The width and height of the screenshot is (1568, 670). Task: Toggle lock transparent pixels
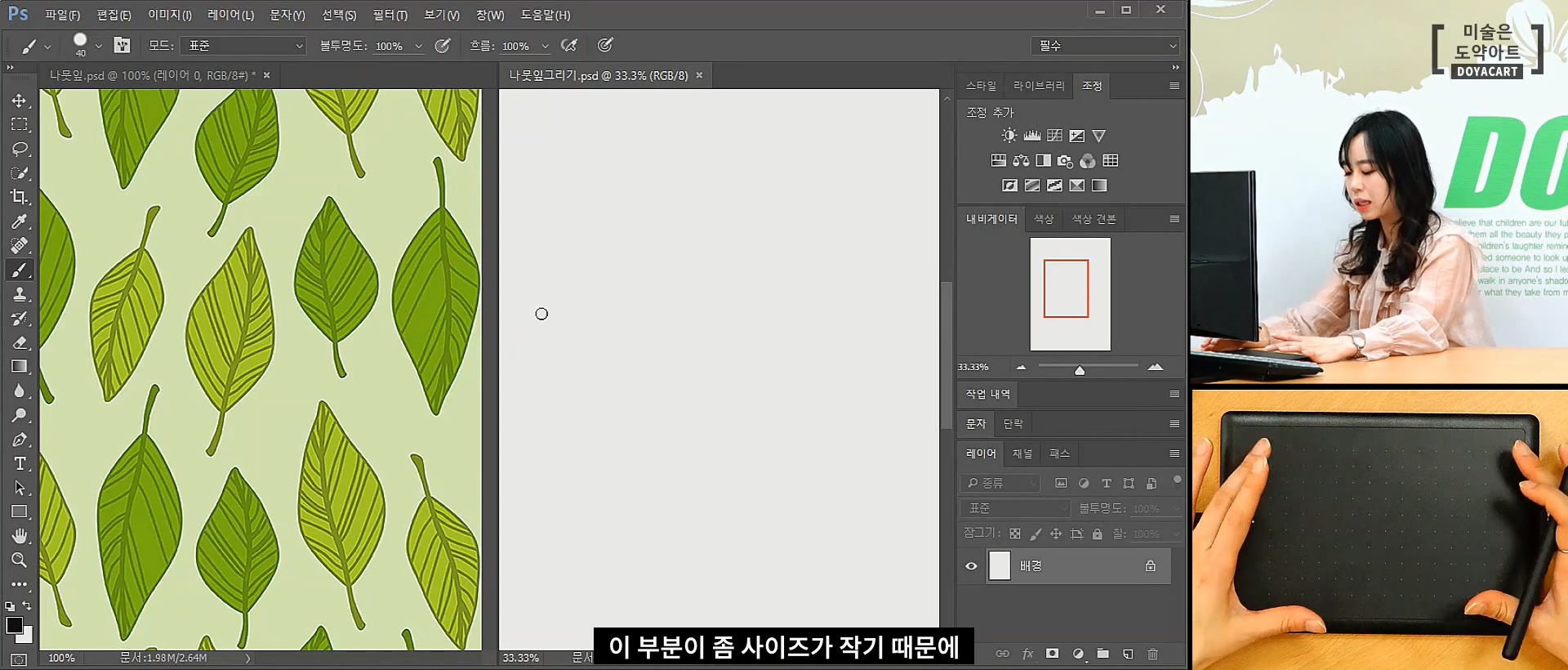click(x=1015, y=534)
